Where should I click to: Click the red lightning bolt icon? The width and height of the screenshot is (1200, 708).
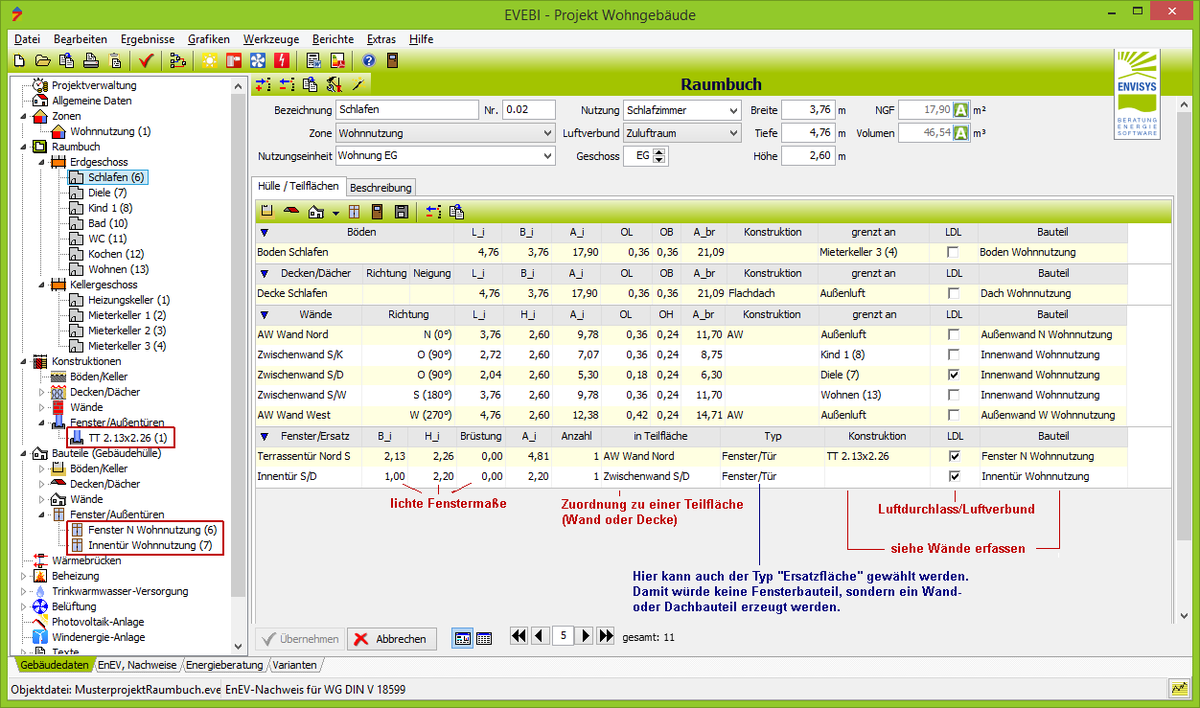point(281,60)
